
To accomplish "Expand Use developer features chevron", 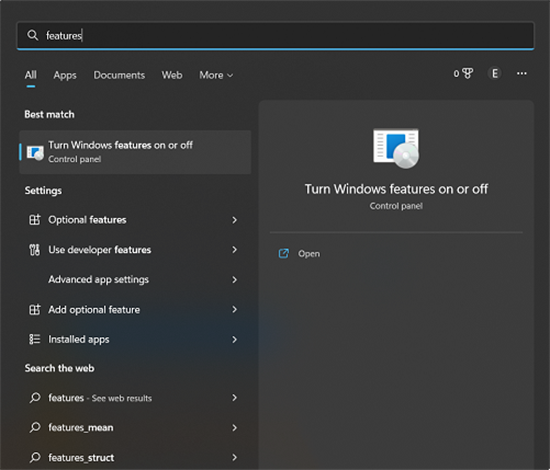I will 234,250.
